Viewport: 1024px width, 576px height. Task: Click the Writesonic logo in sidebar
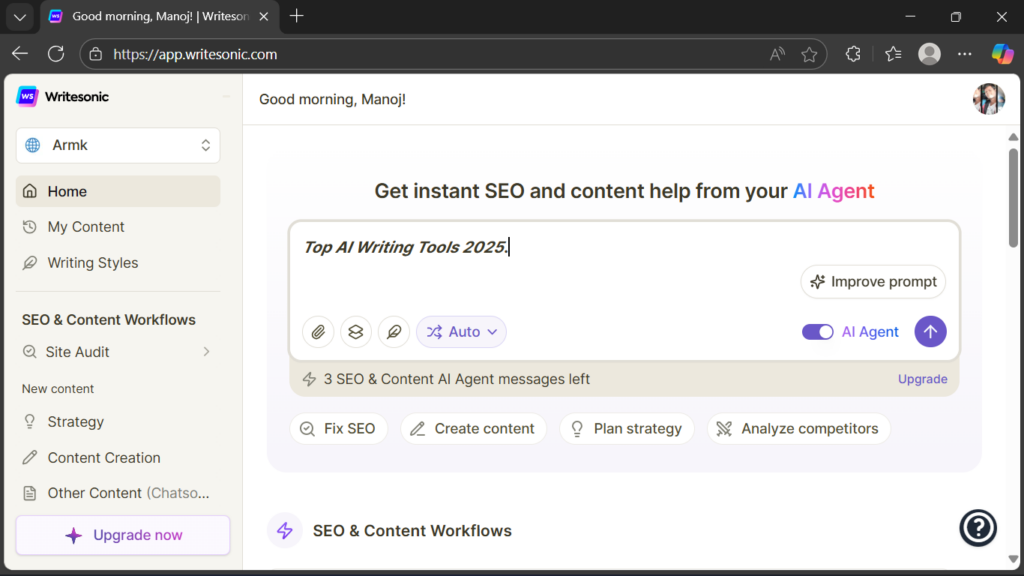pyautogui.click(x=63, y=97)
